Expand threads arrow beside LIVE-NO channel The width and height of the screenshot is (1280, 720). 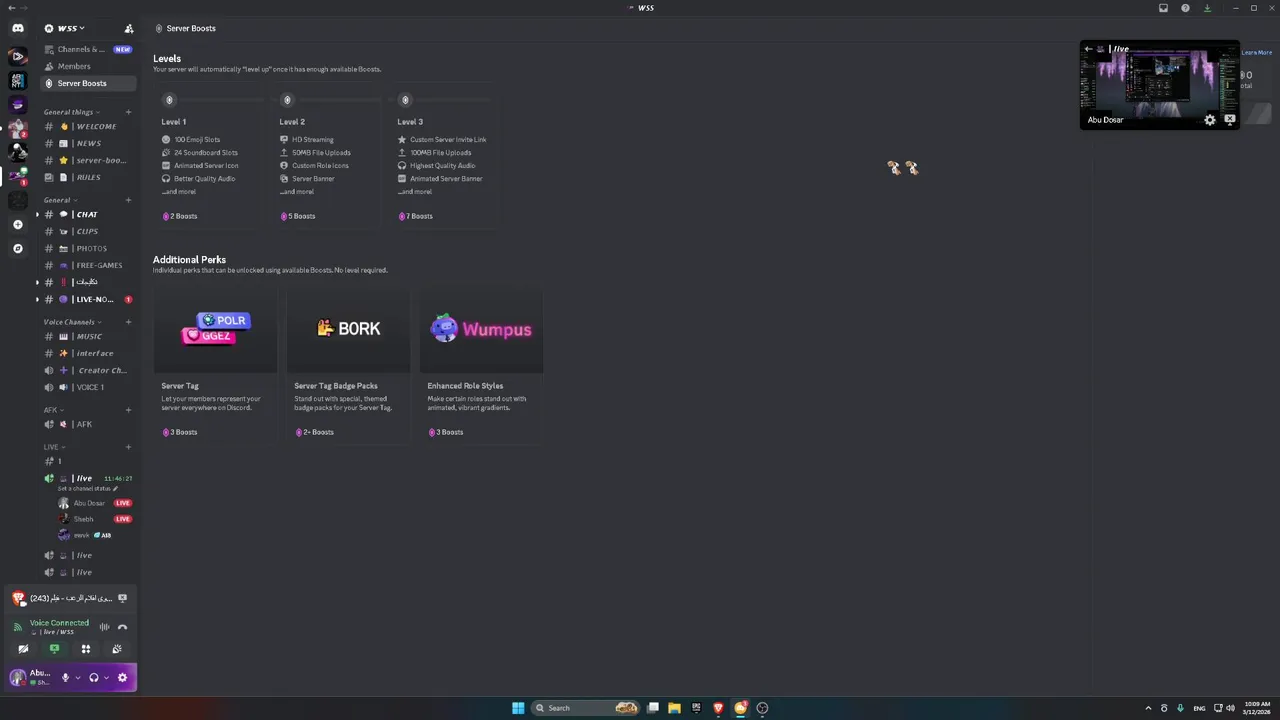point(38,300)
